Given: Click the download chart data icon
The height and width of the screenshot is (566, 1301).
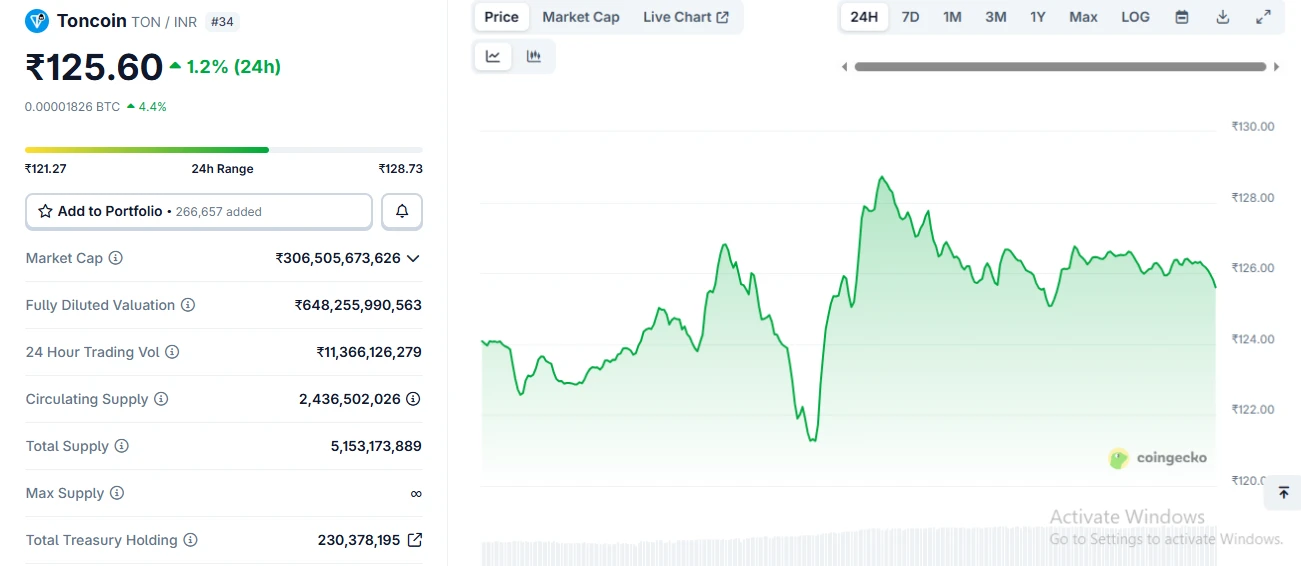Looking at the screenshot, I should point(1223,17).
